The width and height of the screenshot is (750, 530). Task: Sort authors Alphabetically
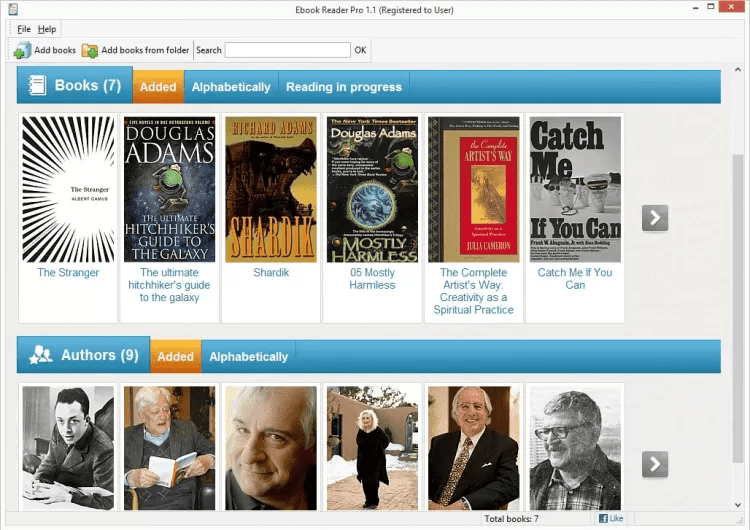tap(248, 356)
